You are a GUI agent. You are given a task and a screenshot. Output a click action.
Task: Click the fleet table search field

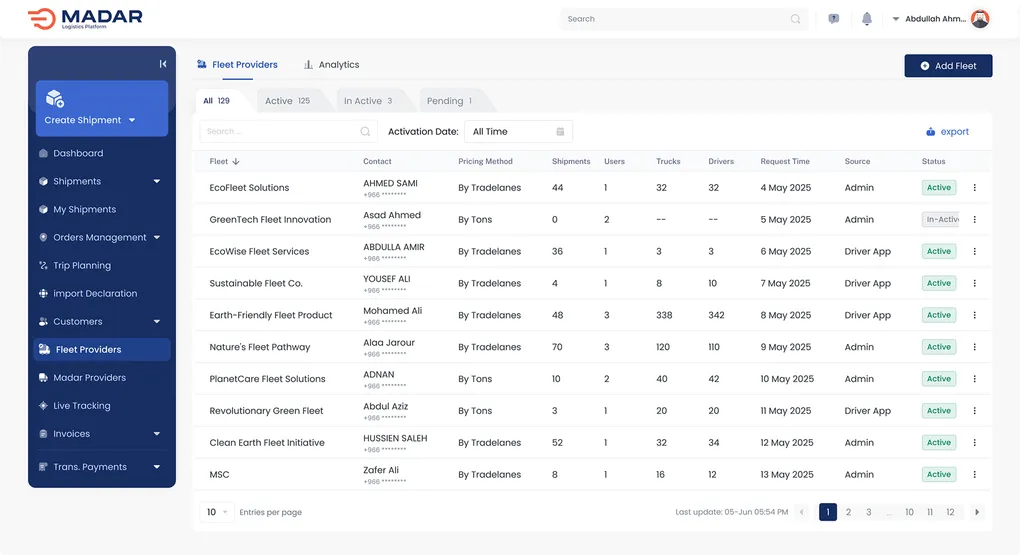280,132
